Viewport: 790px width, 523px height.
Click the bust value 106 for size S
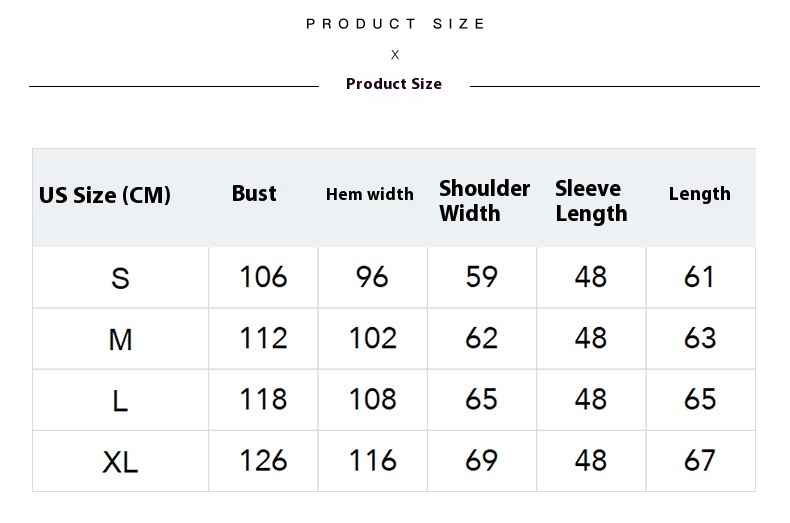[263, 277]
